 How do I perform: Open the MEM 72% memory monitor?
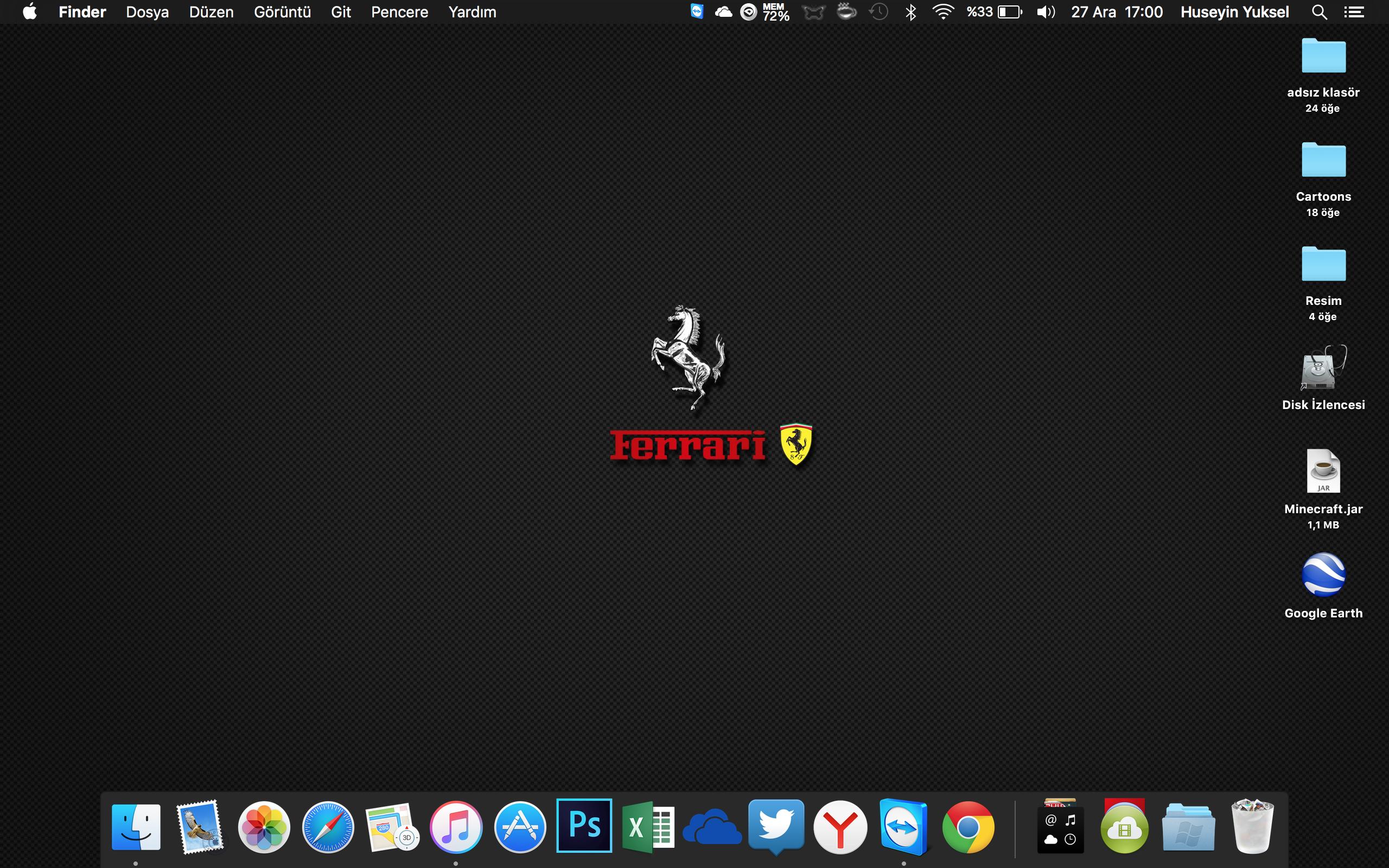pos(776,12)
